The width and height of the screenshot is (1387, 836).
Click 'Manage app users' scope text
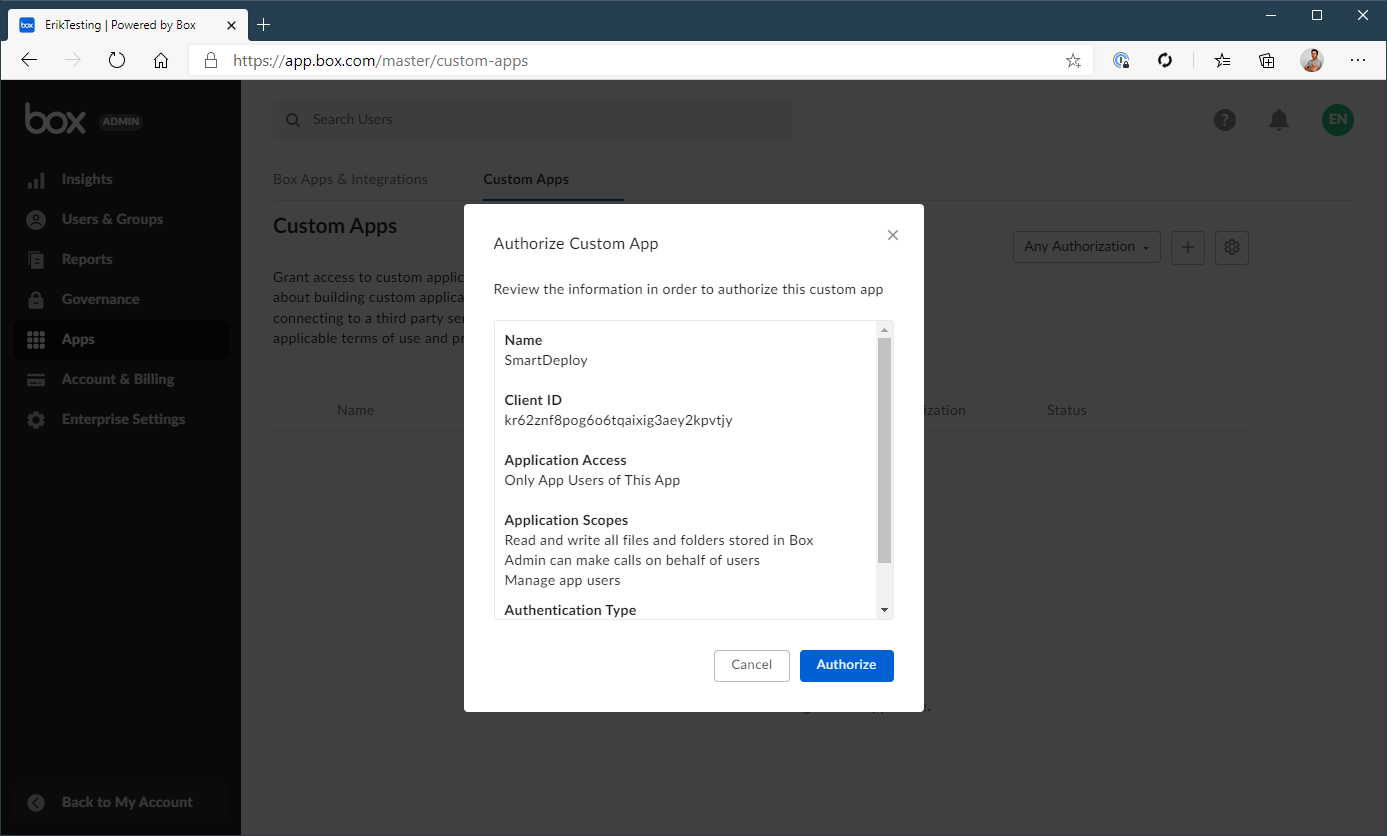click(x=562, y=580)
